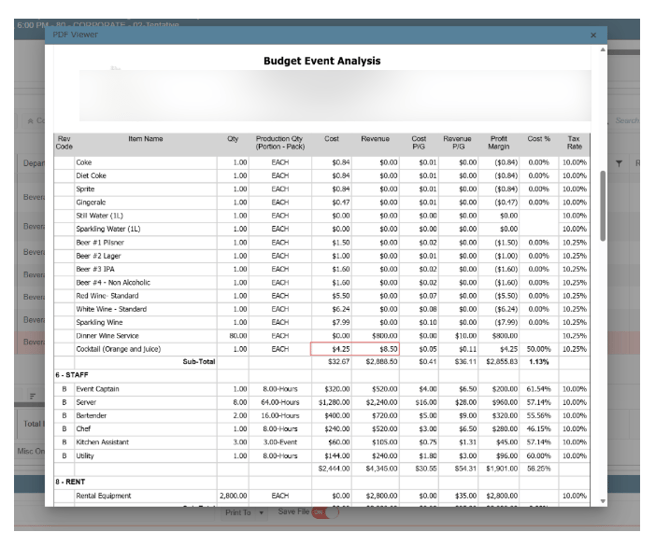670x546 pixels.
Task: Click the PDF viewer scroll down arrow
Action: [x=602, y=501]
